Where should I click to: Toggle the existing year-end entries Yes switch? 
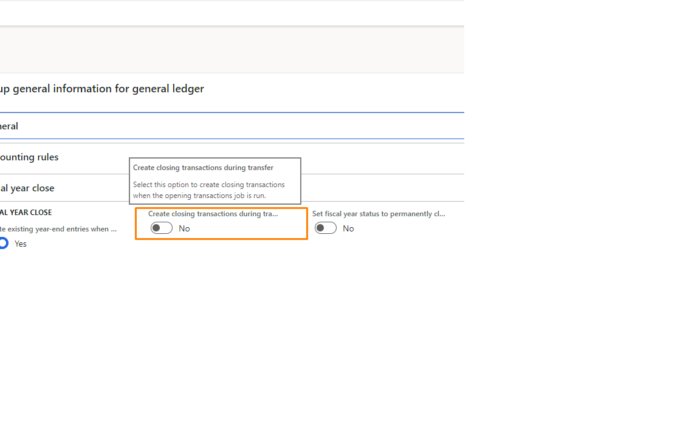tap(4, 243)
